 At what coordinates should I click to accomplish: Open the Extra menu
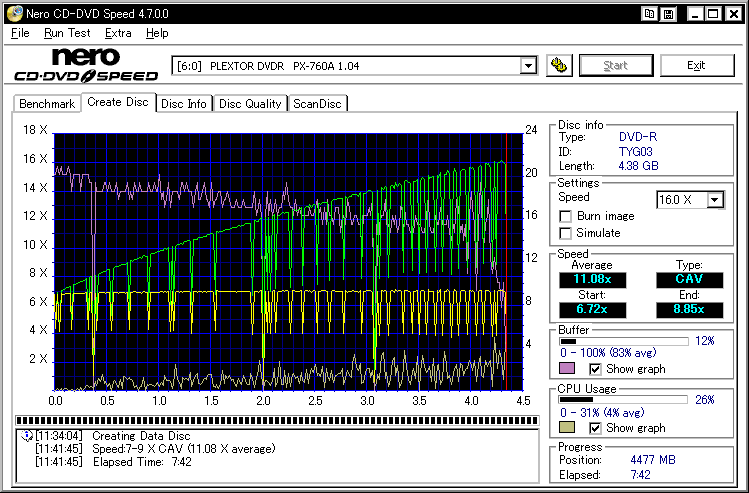pyautogui.click(x=118, y=33)
